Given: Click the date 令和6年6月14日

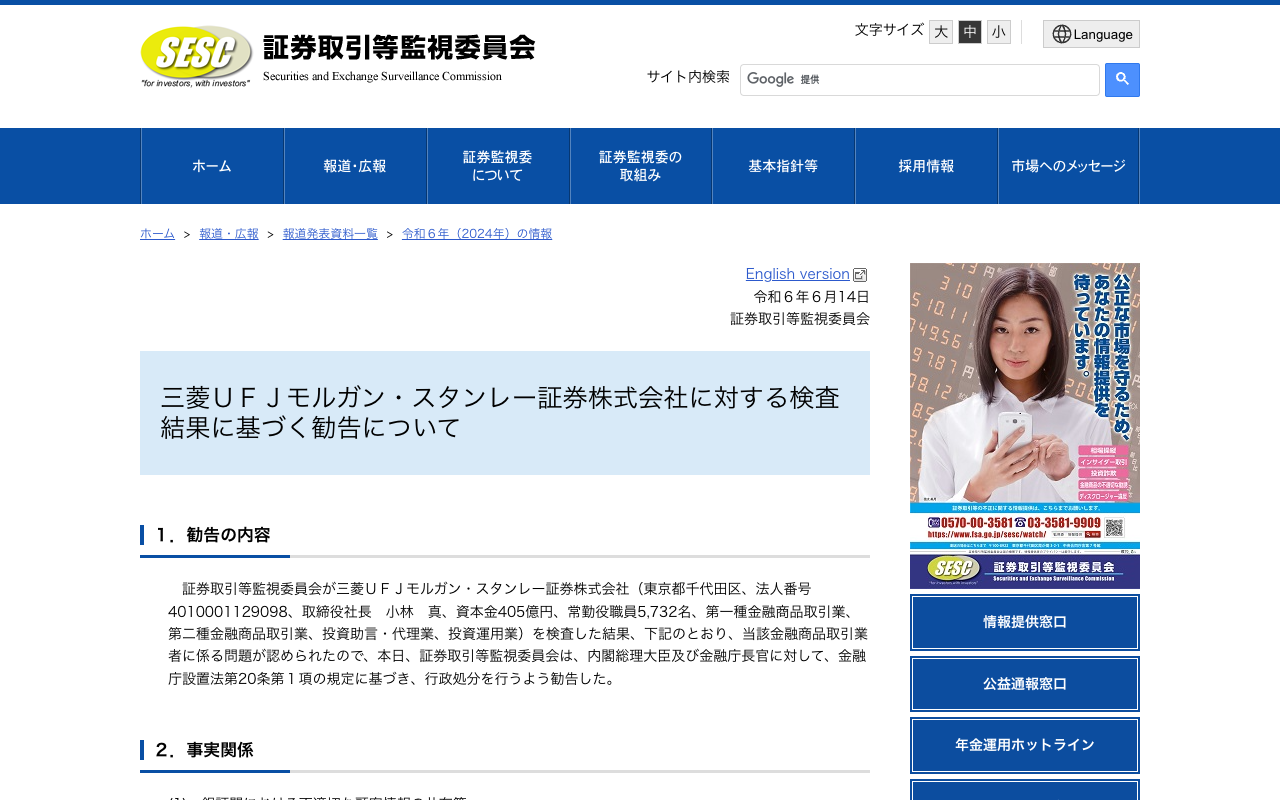Looking at the screenshot, I should tap(812, 297).
